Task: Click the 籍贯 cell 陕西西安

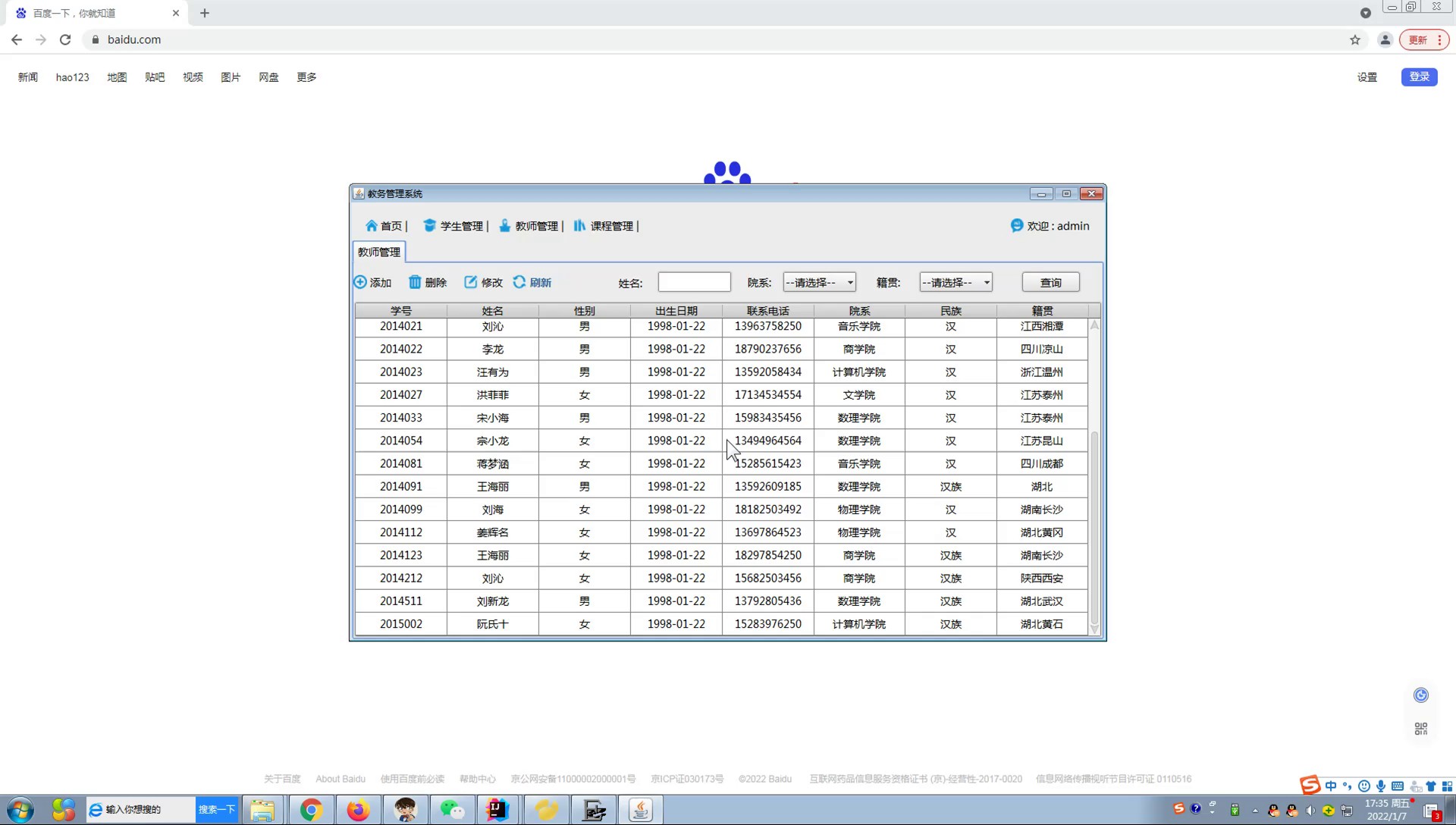Action: click(1042, 578)
